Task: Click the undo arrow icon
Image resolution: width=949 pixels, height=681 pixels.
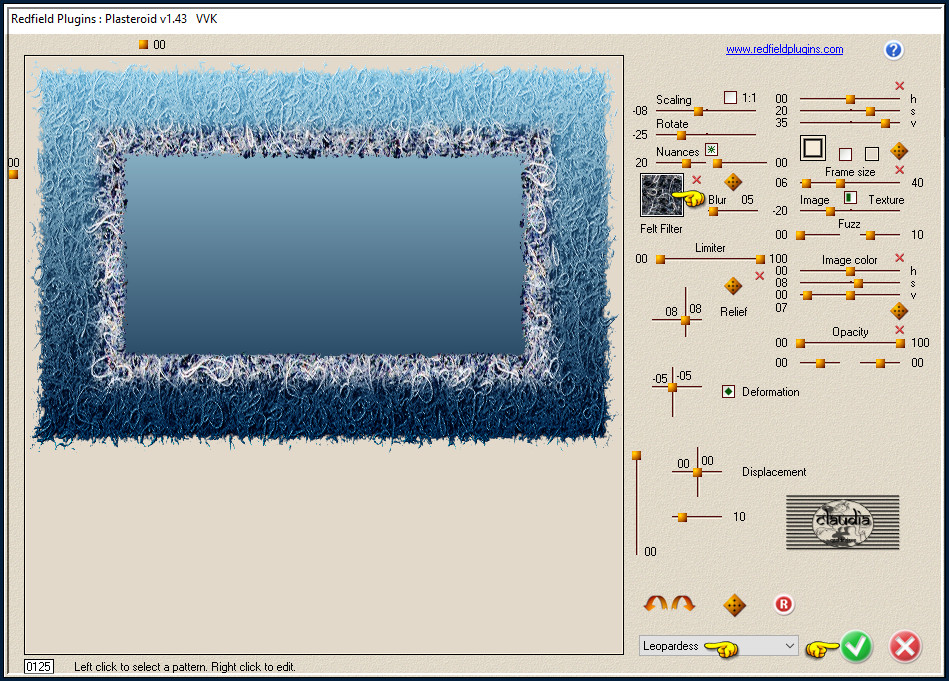Action: (655, 603)
